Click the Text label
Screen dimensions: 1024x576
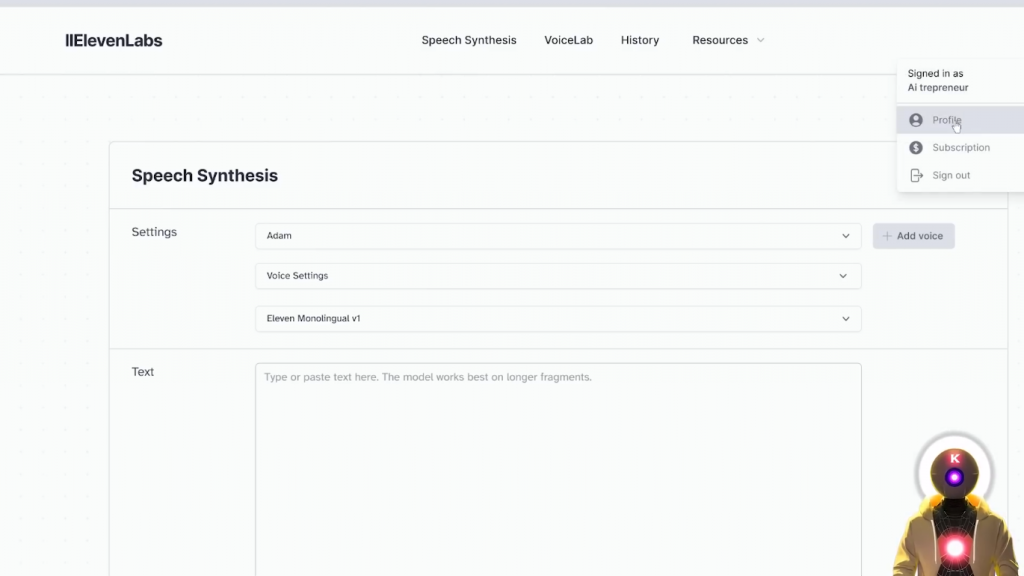142,372
